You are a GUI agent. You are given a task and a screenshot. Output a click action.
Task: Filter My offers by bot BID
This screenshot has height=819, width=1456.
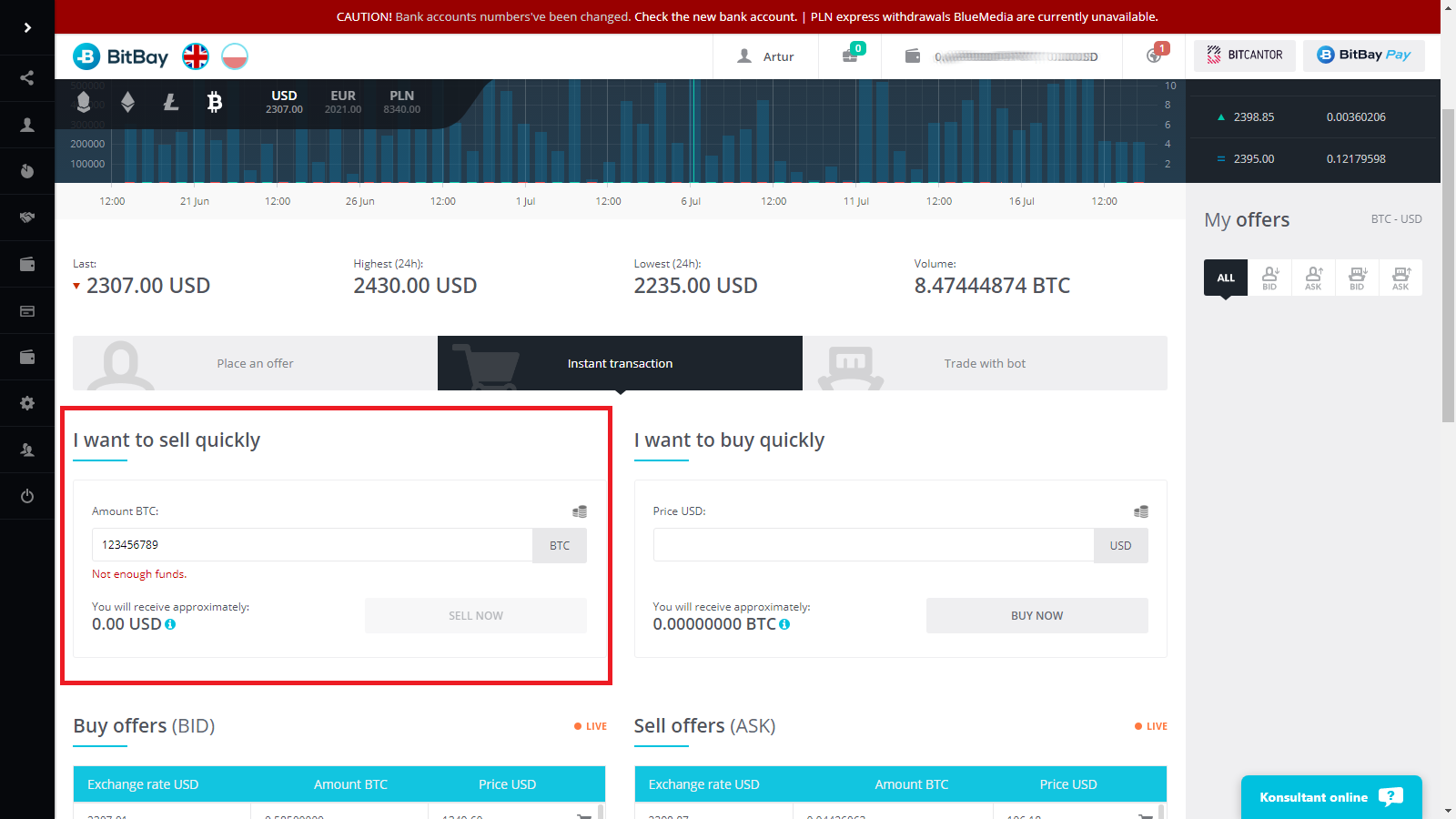[x=1357, y=278]
